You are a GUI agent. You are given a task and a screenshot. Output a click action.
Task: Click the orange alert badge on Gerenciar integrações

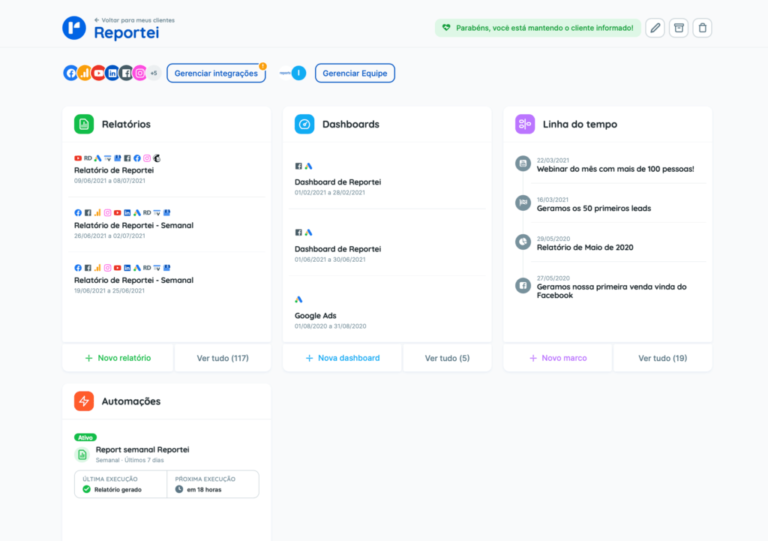click(263, 66)
